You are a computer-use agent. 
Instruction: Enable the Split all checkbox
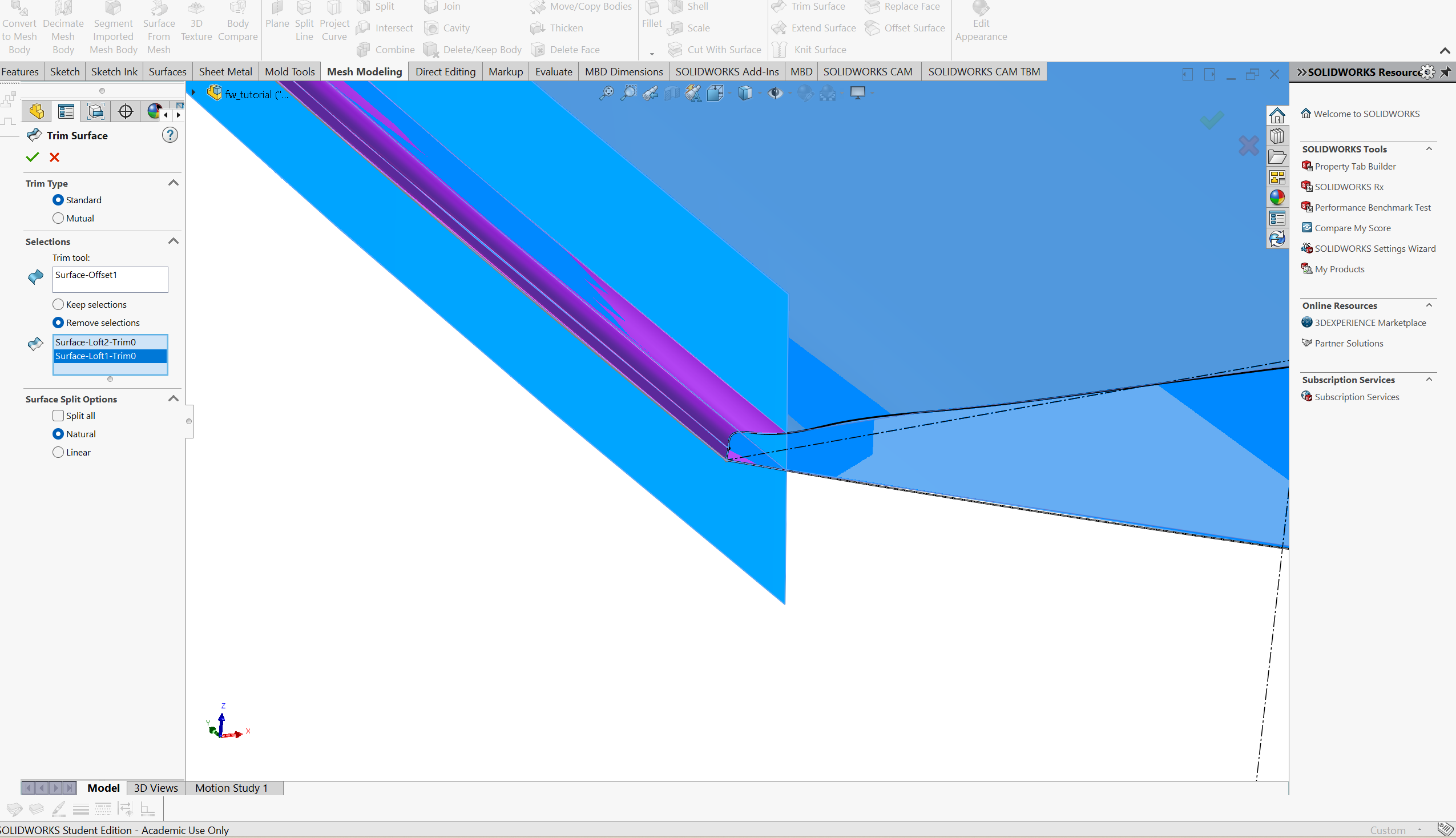click(x=58, y=416)
